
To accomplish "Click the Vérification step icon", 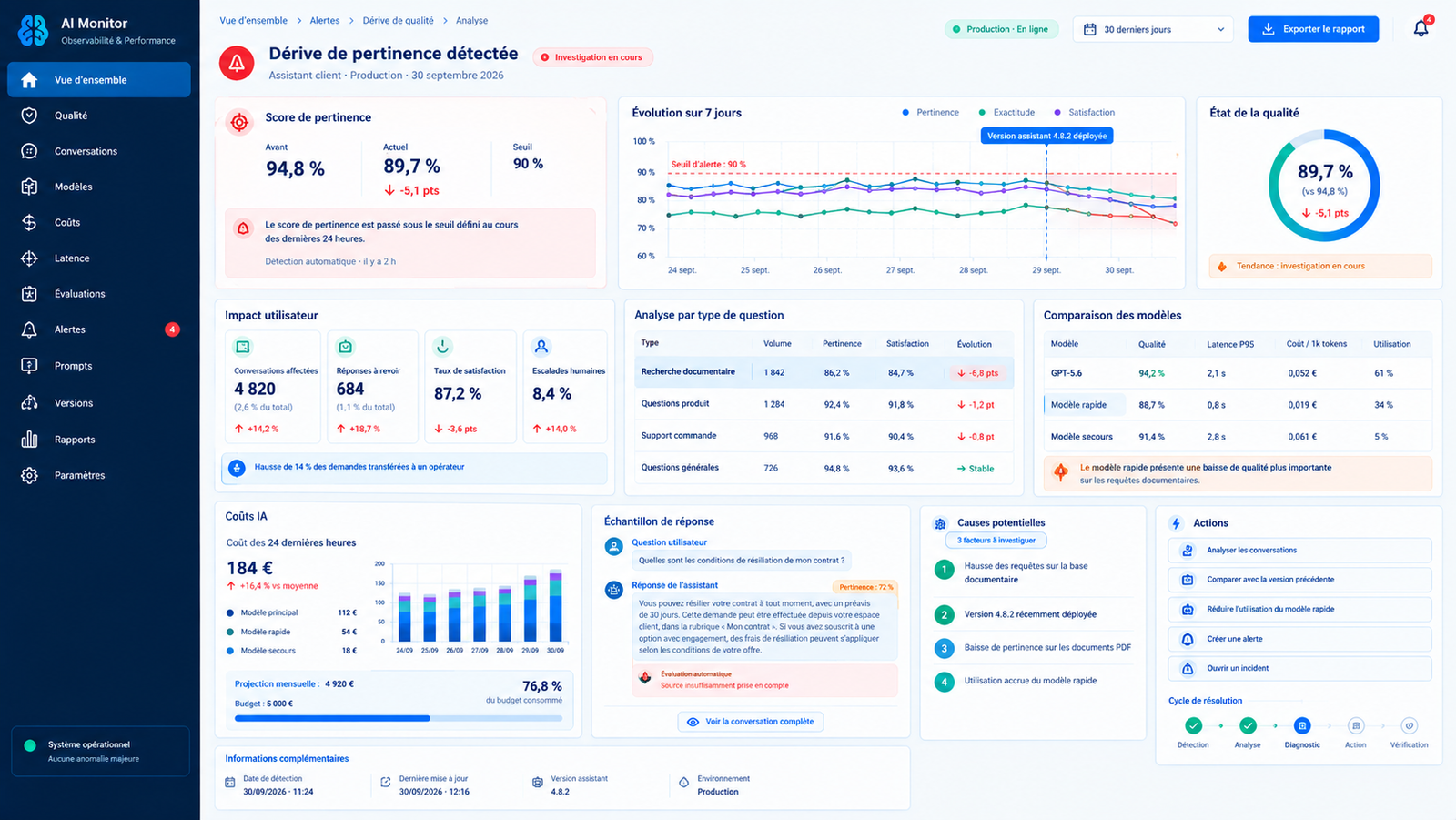I will (x=1410, y=725).
